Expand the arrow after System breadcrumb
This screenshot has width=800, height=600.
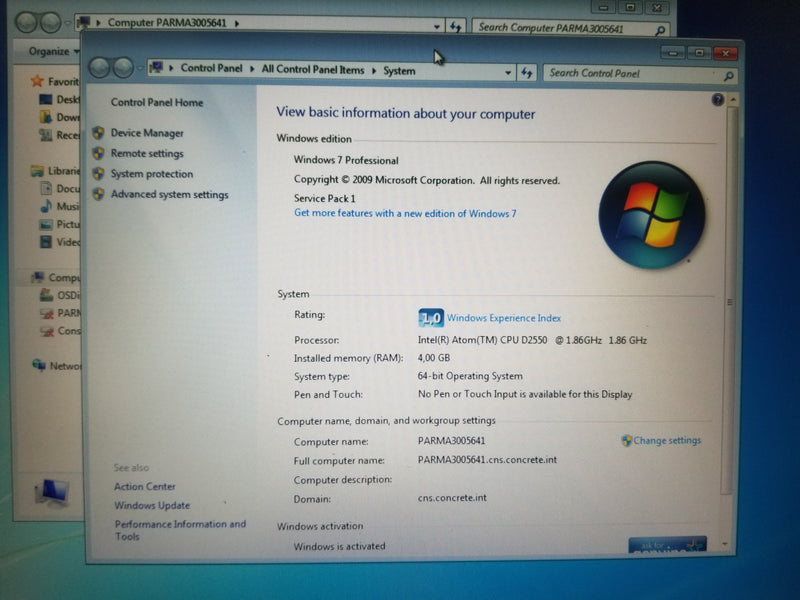pyautogui.click(x=423, y=71)
